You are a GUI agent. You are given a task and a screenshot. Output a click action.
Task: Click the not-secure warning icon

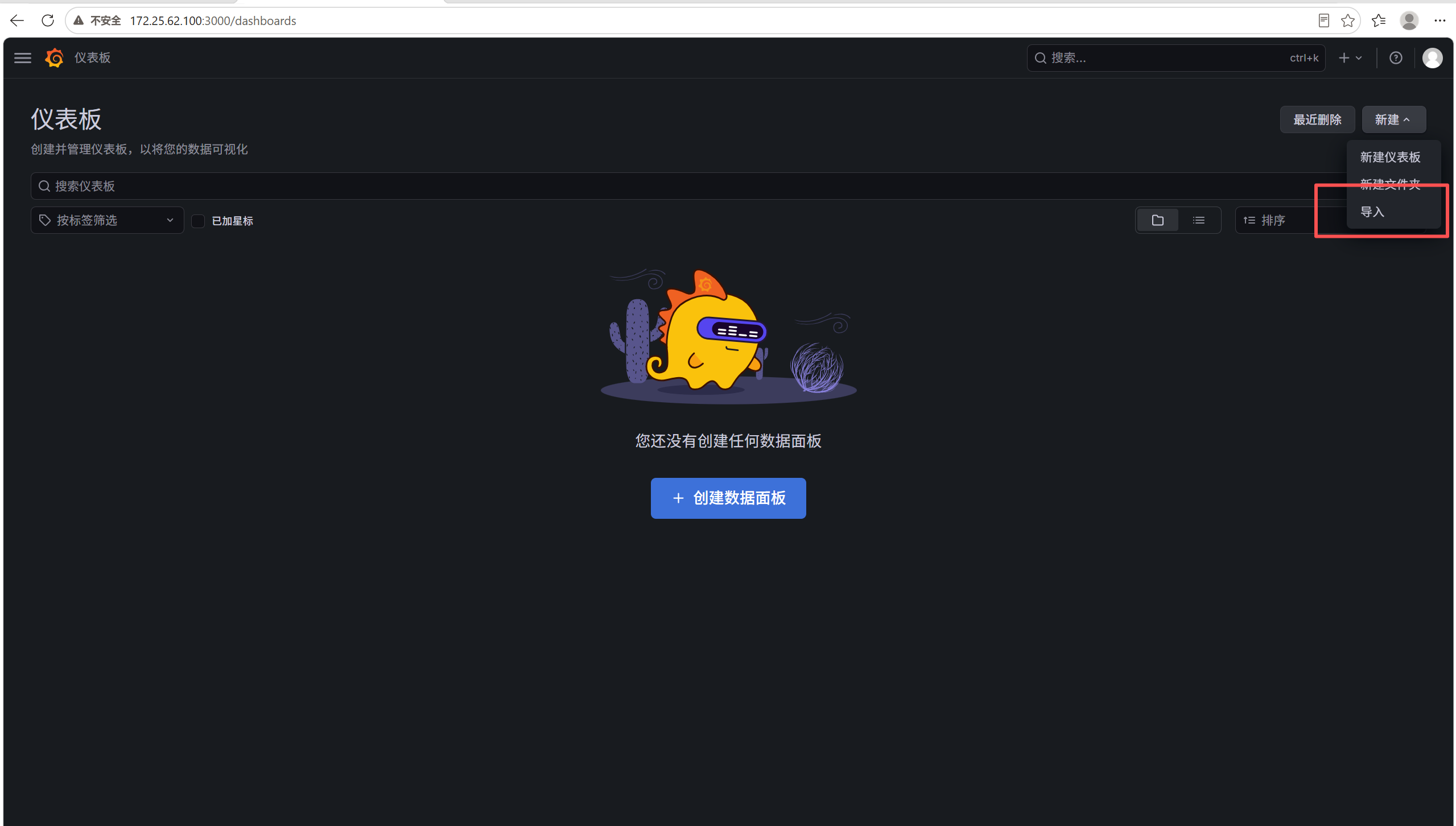pyautogui.click(x=79, y=21)
